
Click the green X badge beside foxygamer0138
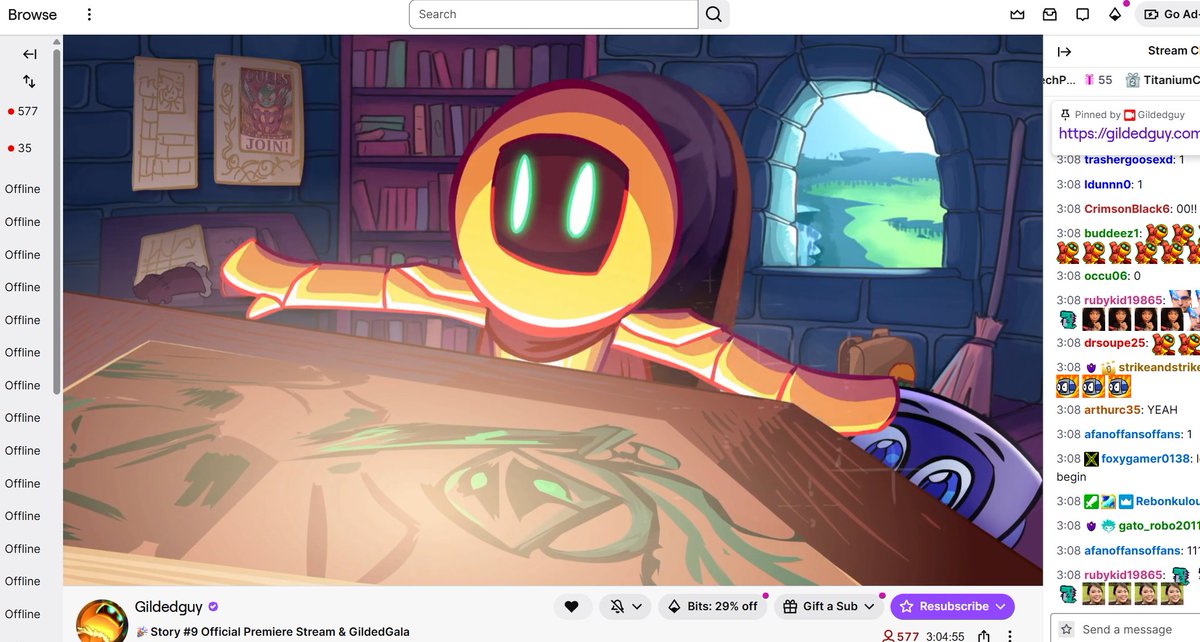coord(1091,459)
